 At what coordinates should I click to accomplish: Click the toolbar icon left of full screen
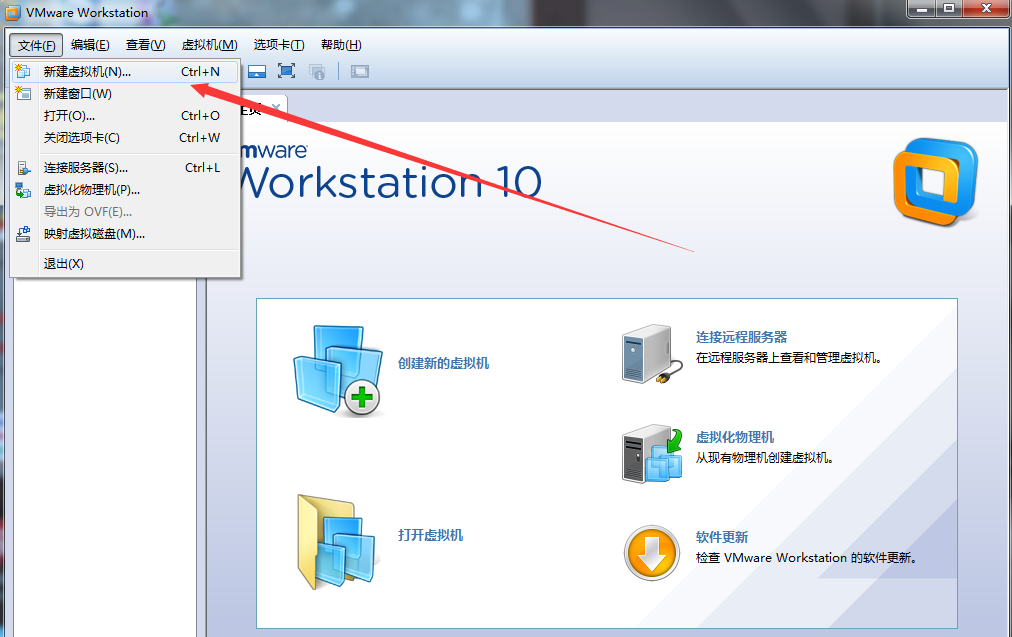point(257,71)
